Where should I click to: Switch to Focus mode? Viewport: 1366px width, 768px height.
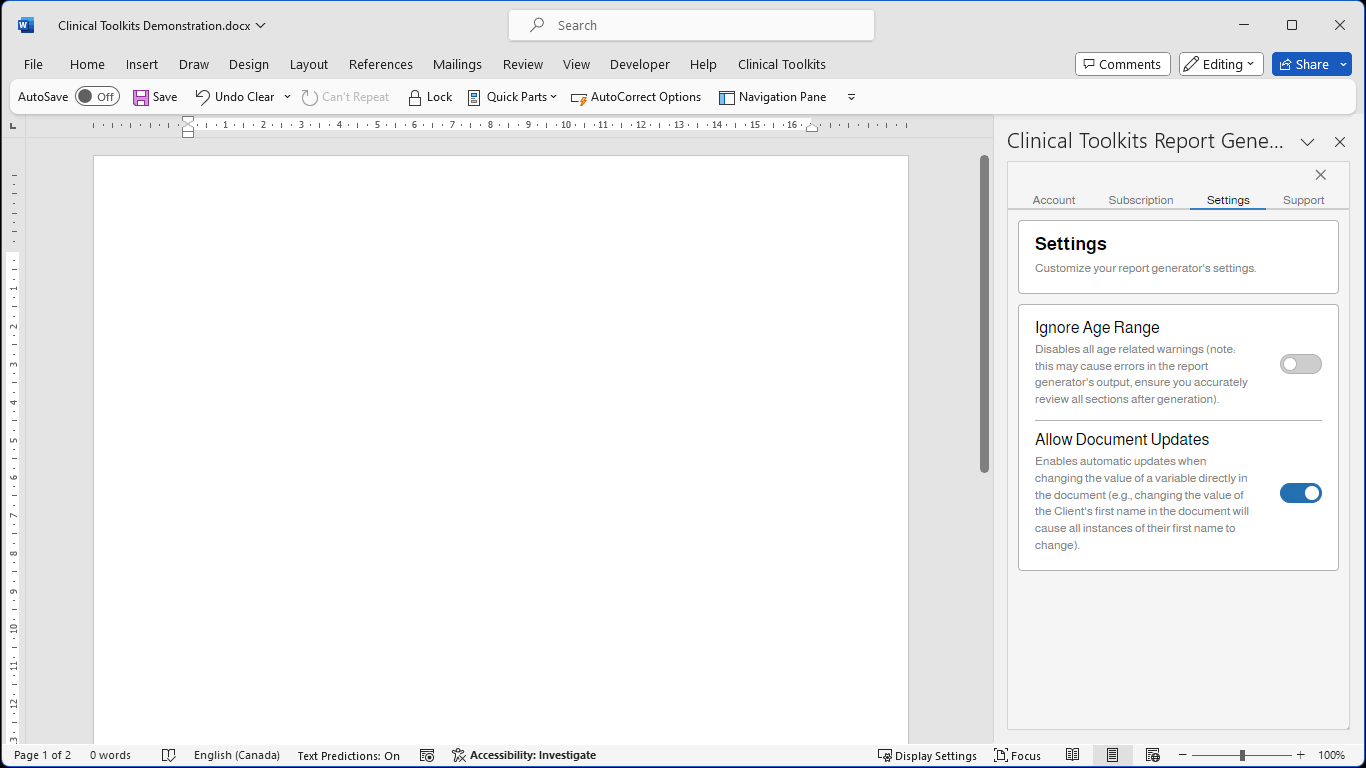click(1018, 756)
